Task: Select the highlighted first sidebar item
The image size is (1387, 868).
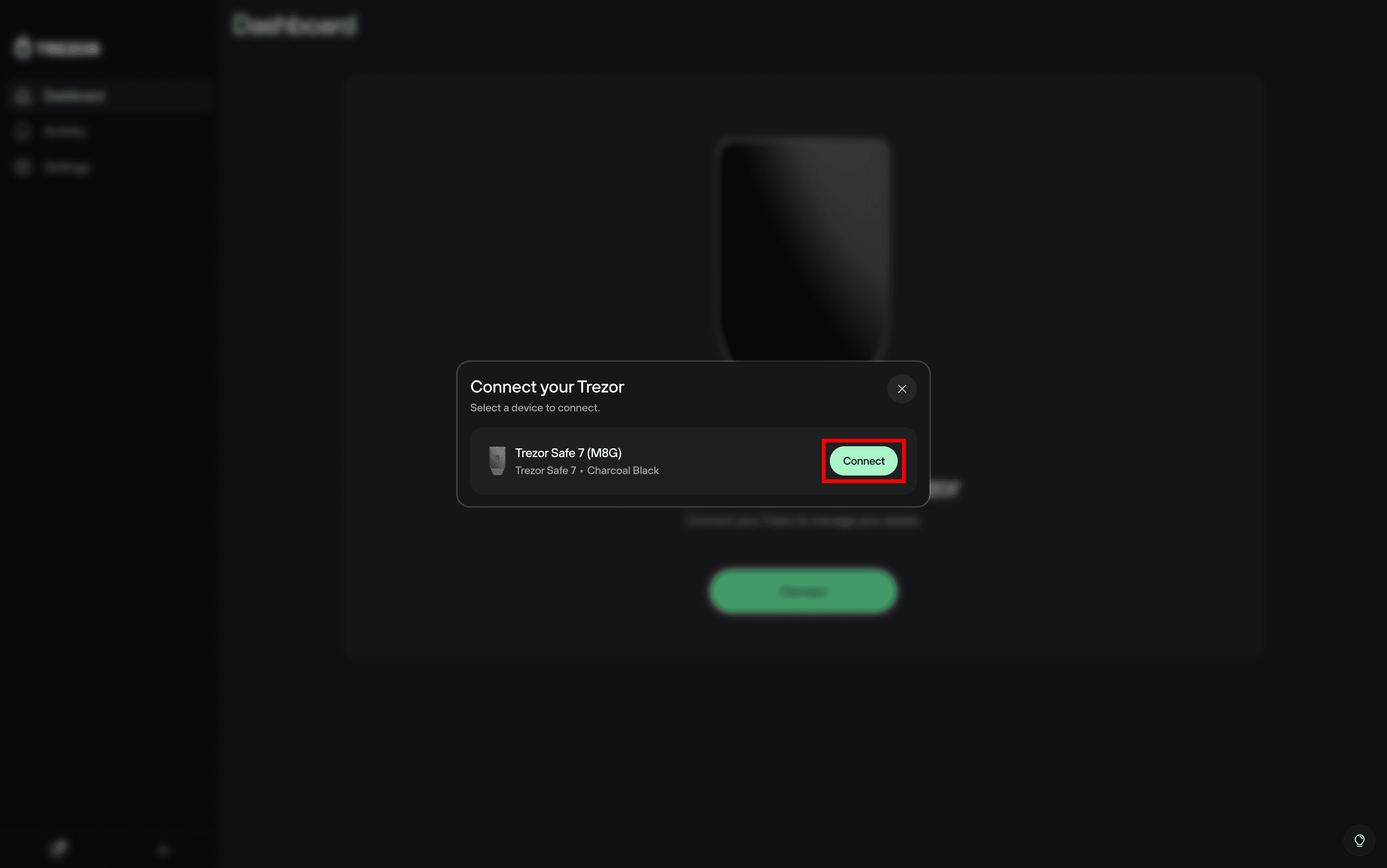Action: pos(109,95)
